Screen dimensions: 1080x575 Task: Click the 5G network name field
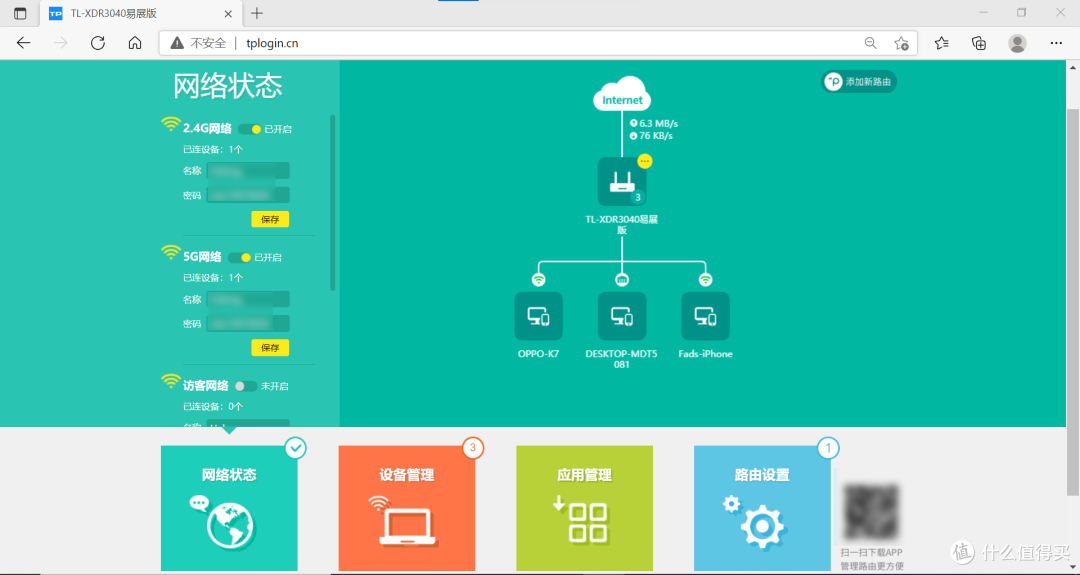pos(248,300)
